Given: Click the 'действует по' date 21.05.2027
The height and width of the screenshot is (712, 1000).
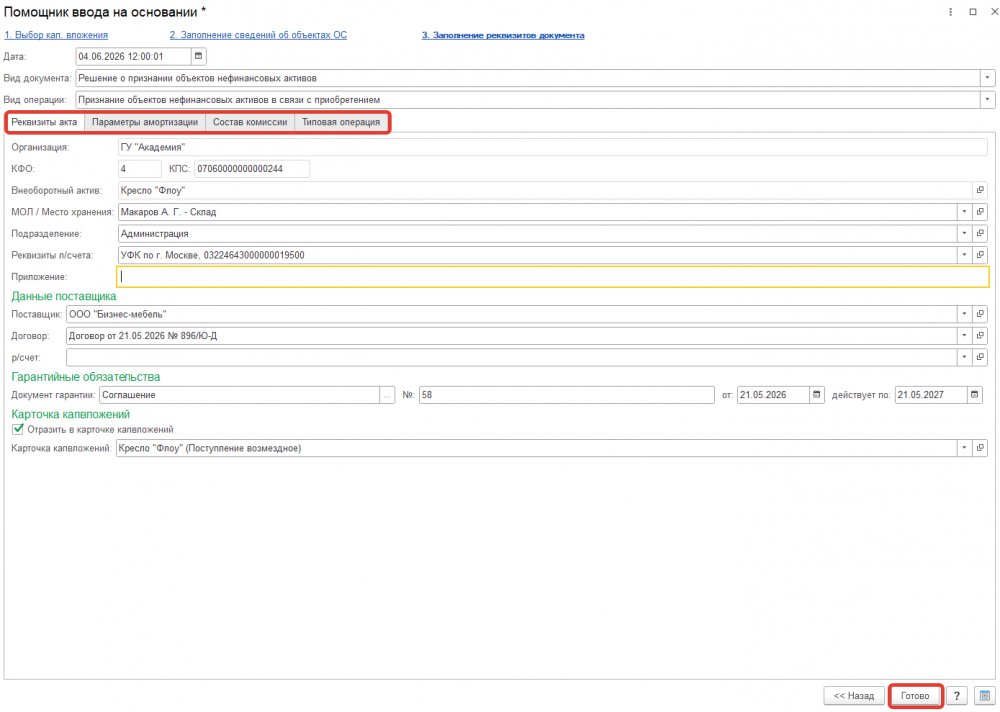Looking at the screenshot, I should pos(930,395).
